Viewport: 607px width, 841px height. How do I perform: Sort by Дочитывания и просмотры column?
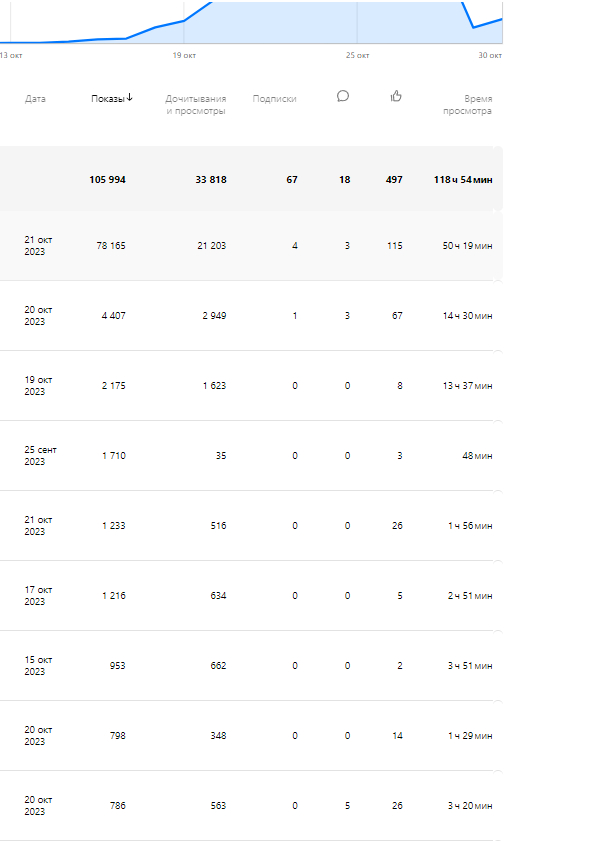tap(196, 105)
